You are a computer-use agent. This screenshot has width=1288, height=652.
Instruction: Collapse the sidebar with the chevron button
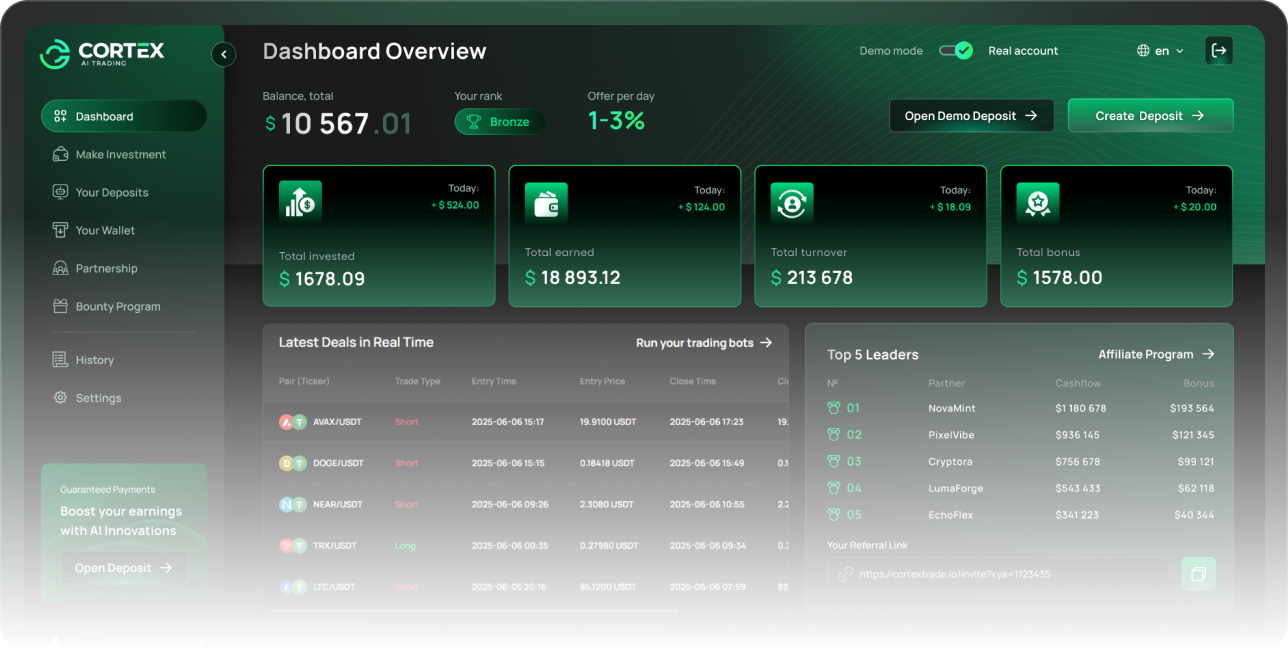pyautogui.click(x=223, y=54)
